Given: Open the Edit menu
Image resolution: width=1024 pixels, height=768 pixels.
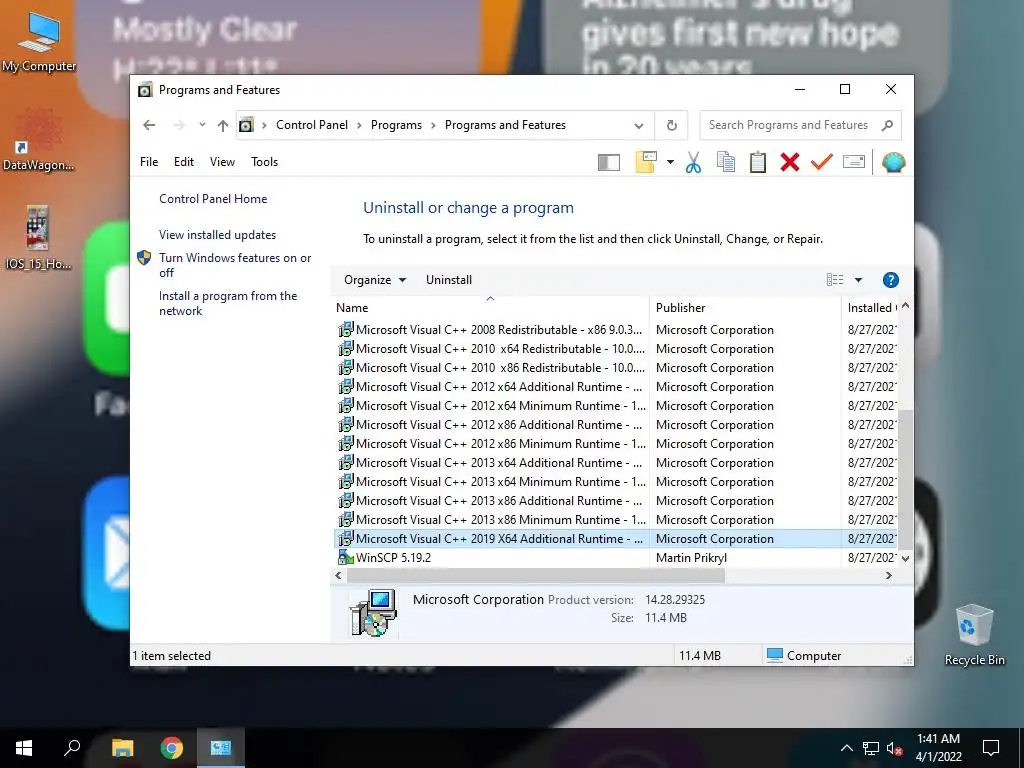Looking at the screenshot, I should [184, 162].
